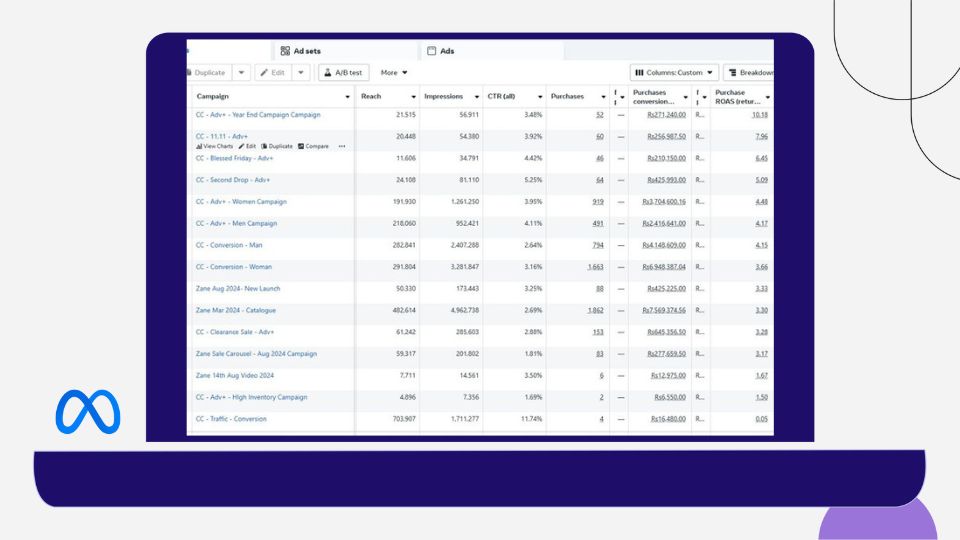
Task: Open three-dot more options in CC - 11.11 row
Action: (342, 146)
